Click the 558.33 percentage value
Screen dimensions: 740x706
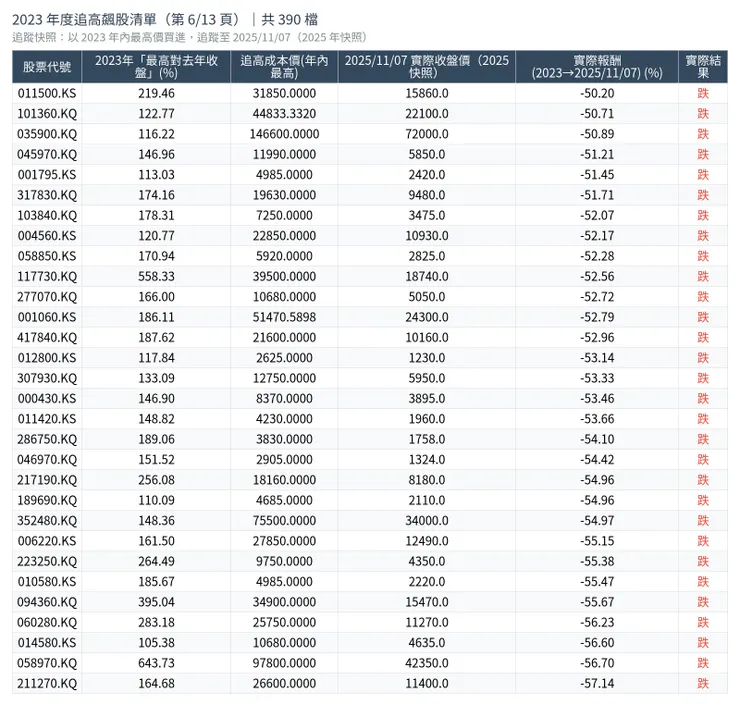point(156,277)
